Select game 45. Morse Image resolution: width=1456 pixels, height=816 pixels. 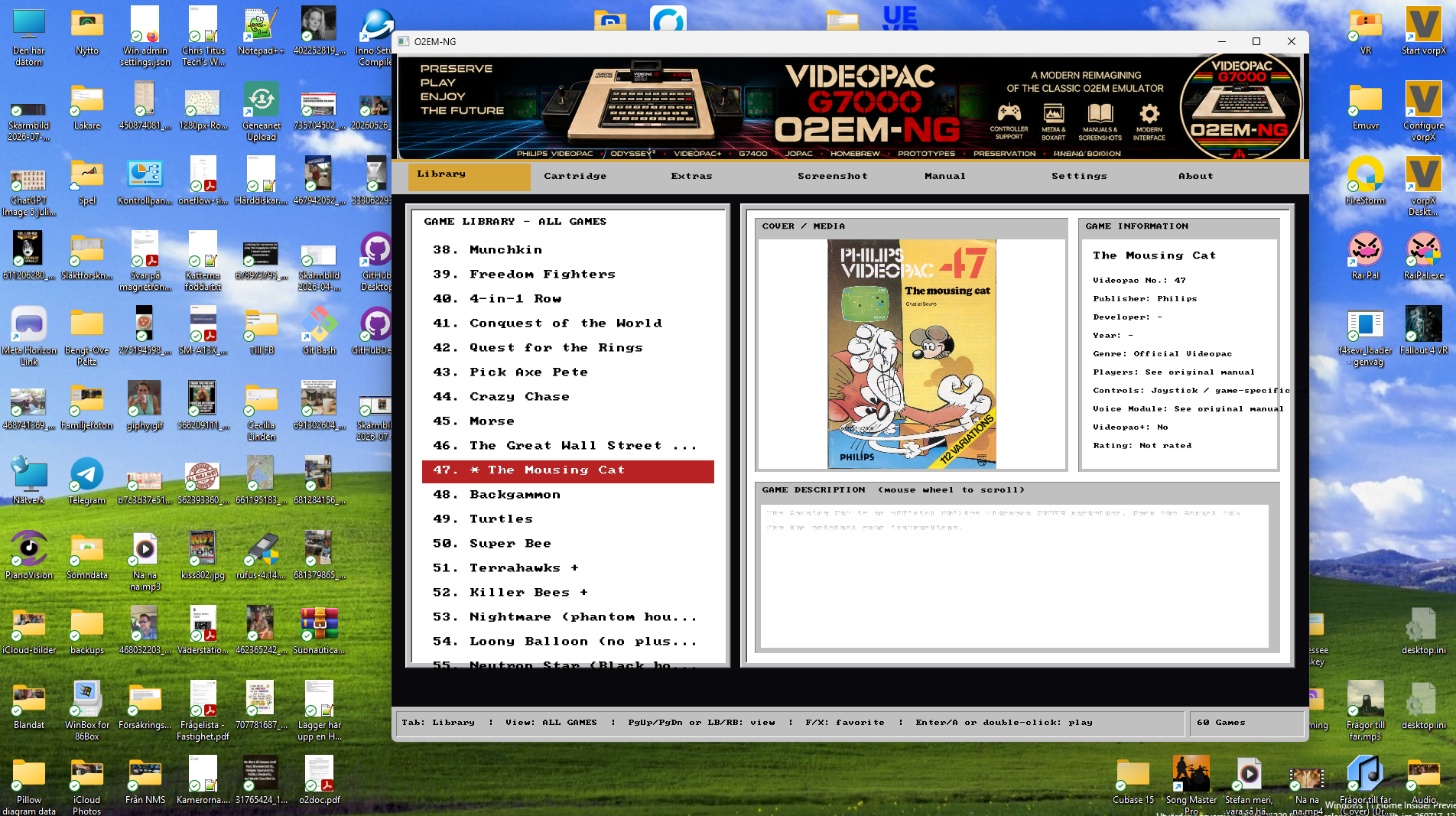[567, 421]
